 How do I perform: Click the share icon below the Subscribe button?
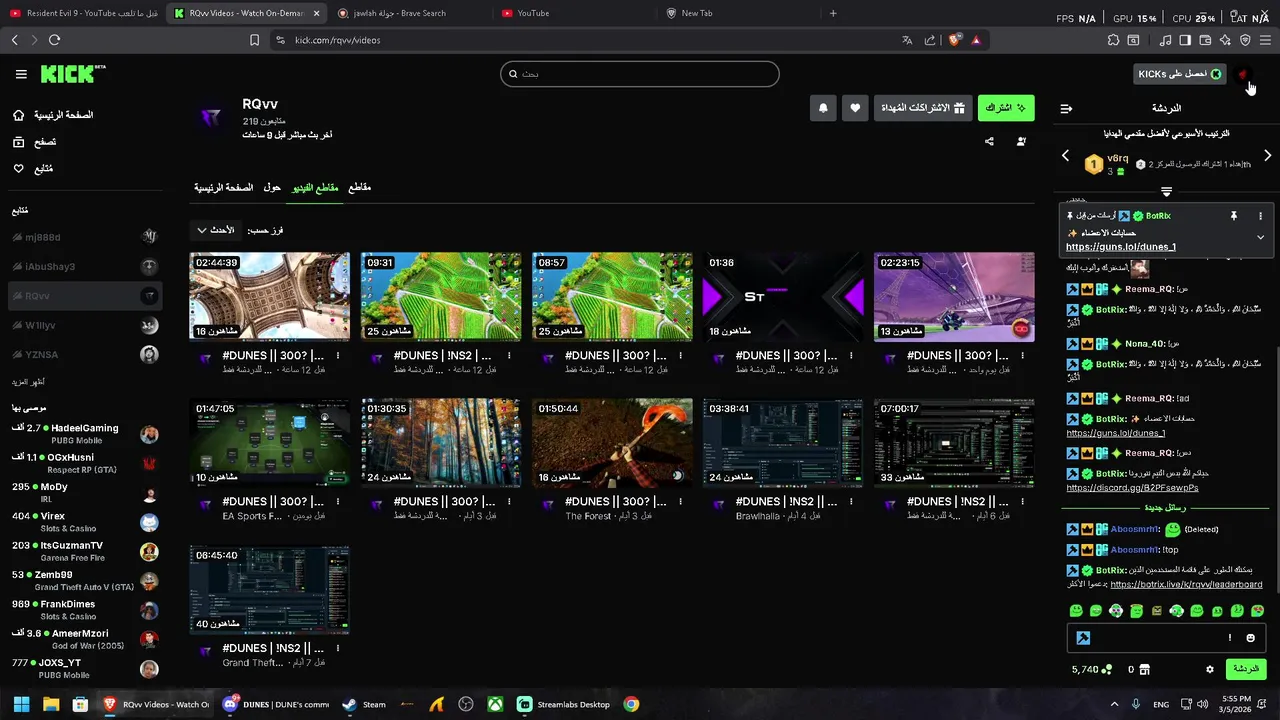pos(989,142)
